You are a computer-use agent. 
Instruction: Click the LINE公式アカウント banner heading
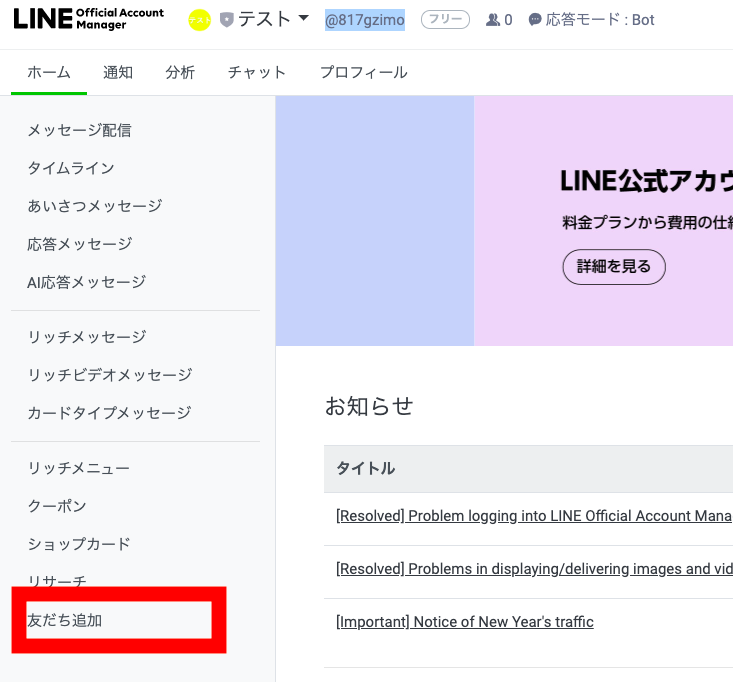tap(647, 181)
